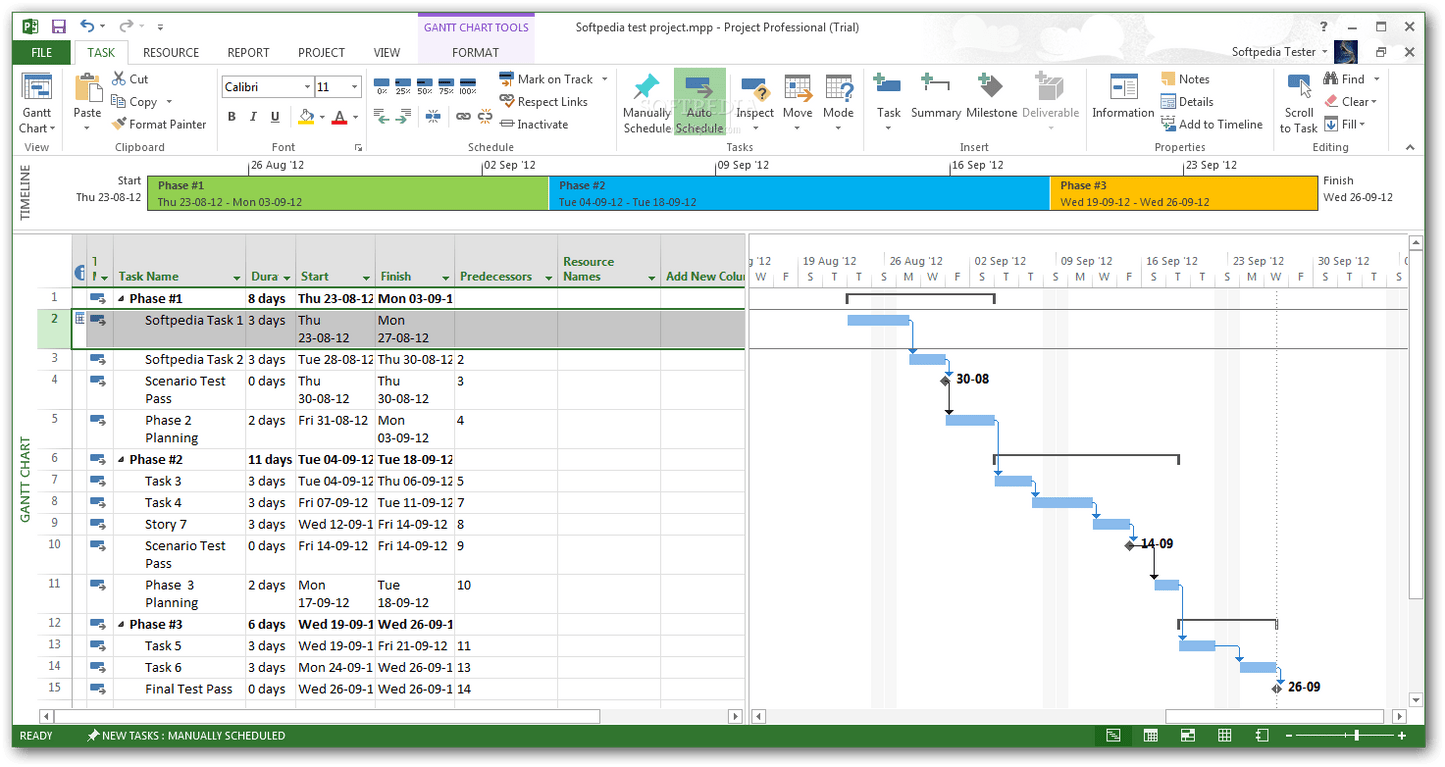
Task: Enable Auto Schedule mode
Action: click(699, 100)
